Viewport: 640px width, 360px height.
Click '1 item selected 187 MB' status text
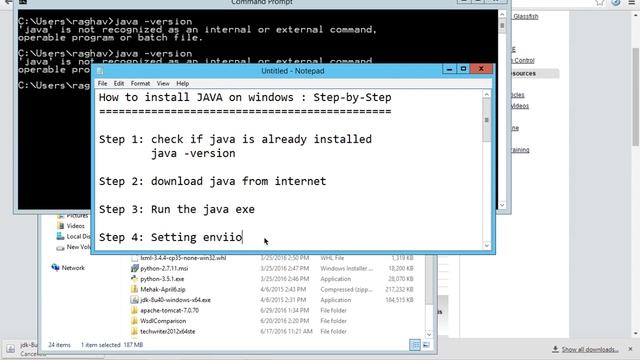[x=112, y=345]
